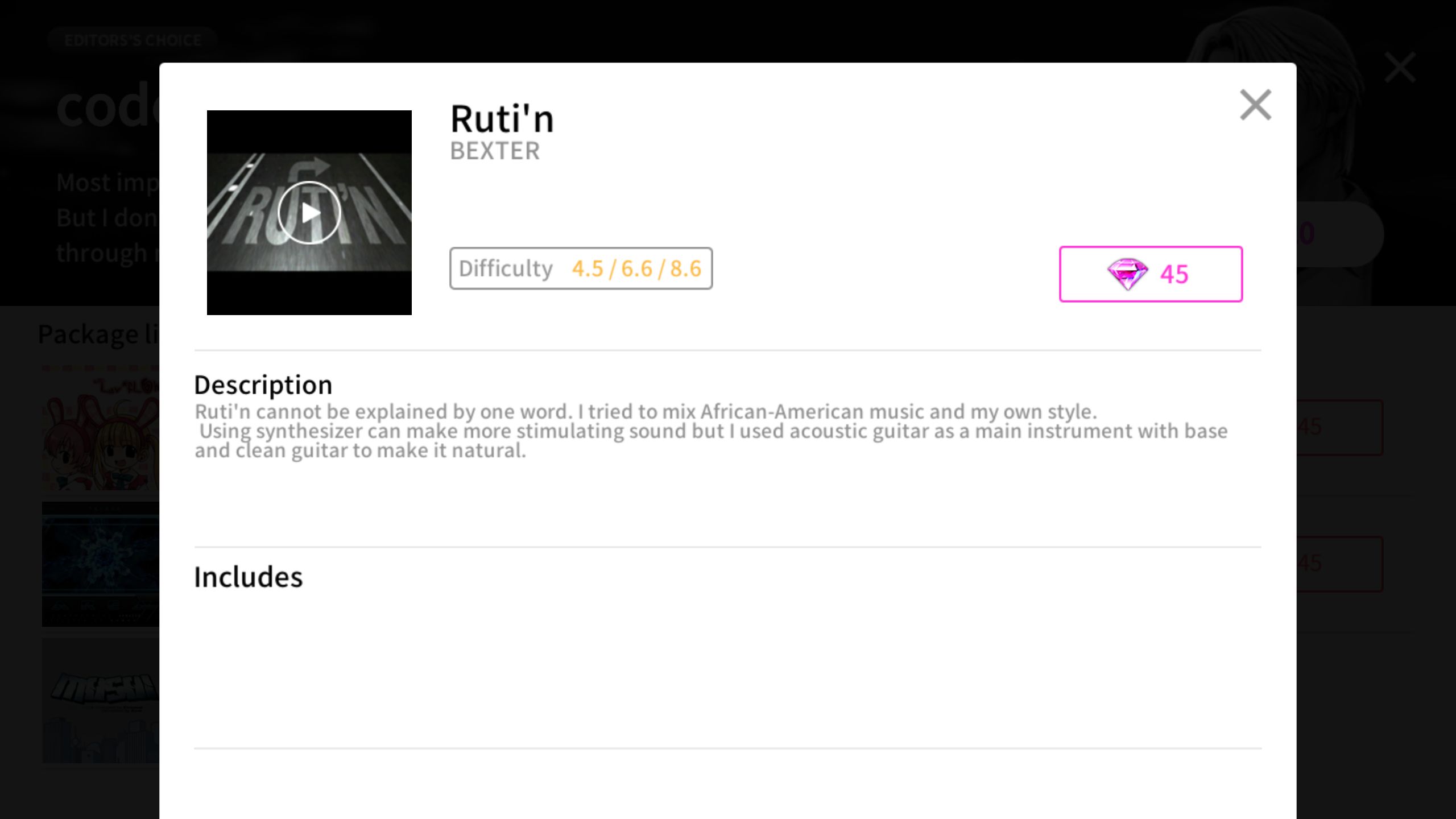The image size is (1456, 819).
Task: Click the second dimmed 45 price button
Action: [1340, 564]
